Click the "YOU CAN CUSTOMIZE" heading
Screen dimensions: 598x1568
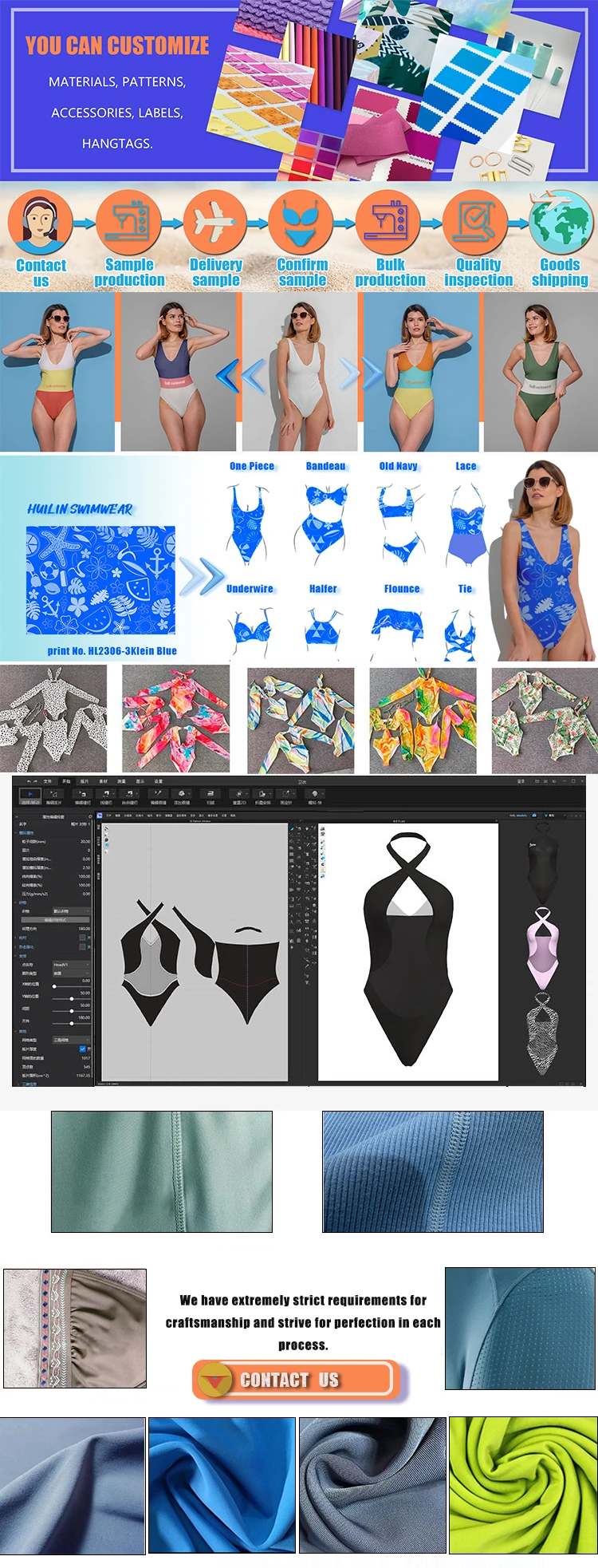(x=117, y=45)
